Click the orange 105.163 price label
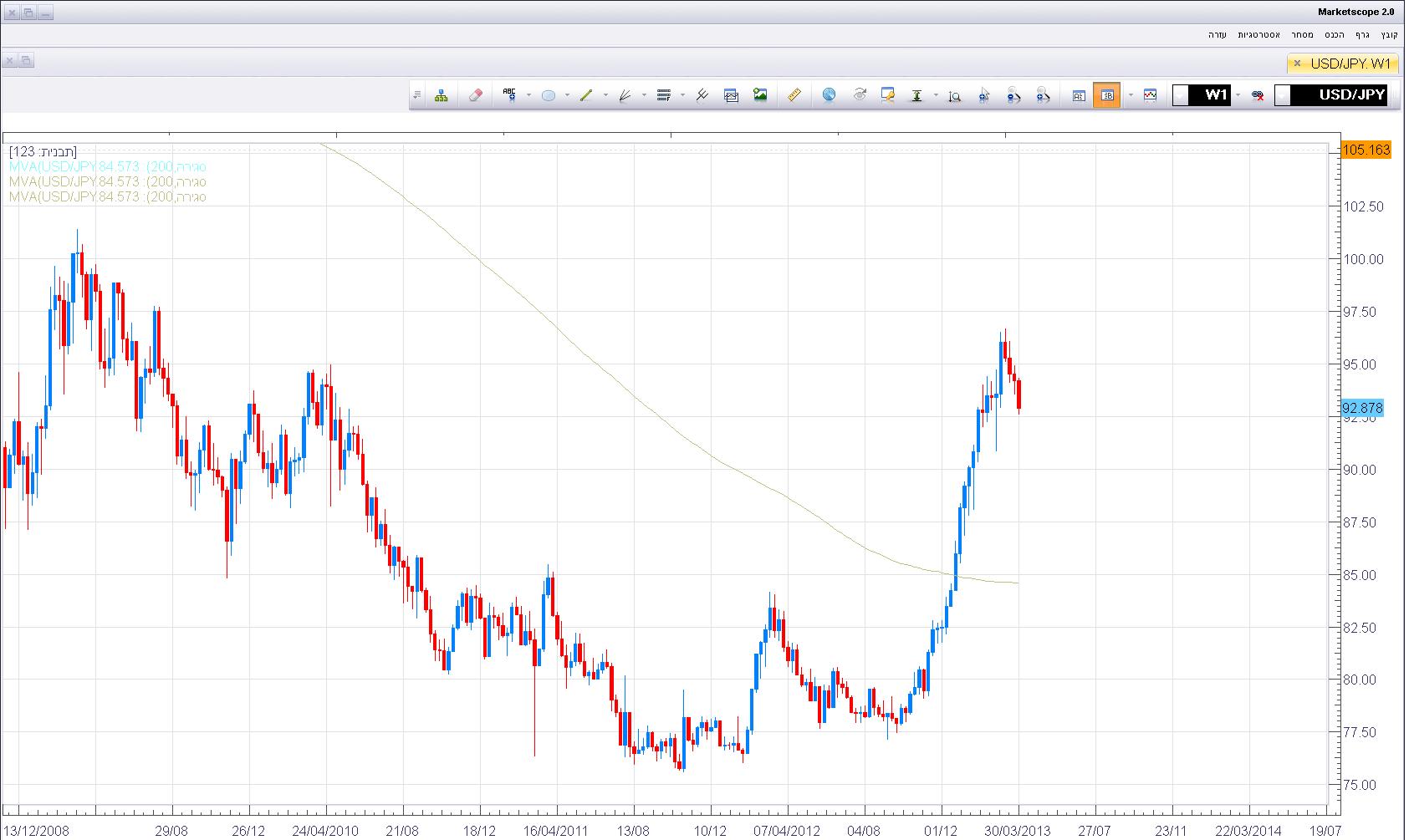 [1366, 150]
